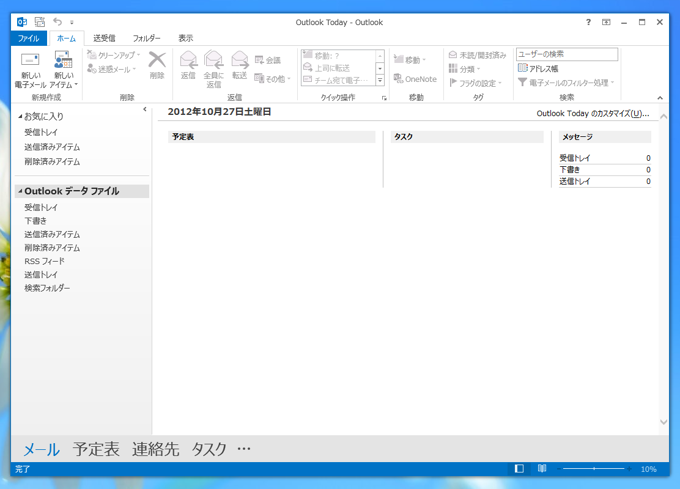Switch to 予定表 calendar navigation
The image size is (680, 489).
(x=96, y=449)
